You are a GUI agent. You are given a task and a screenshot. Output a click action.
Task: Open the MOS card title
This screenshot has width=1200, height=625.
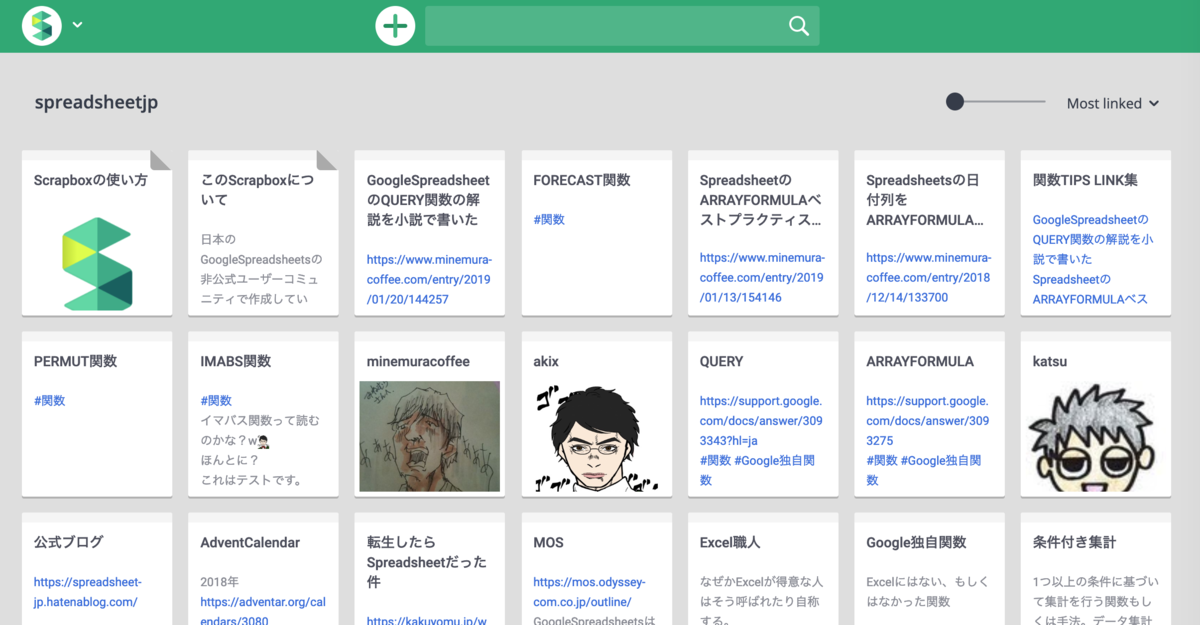pos(548,542)
